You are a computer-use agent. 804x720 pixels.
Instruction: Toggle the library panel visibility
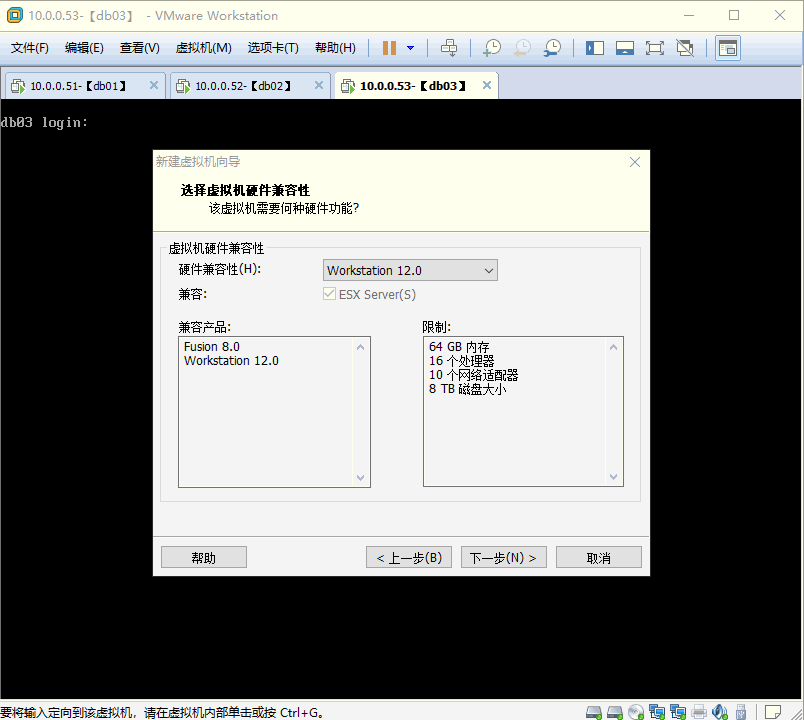594,47
